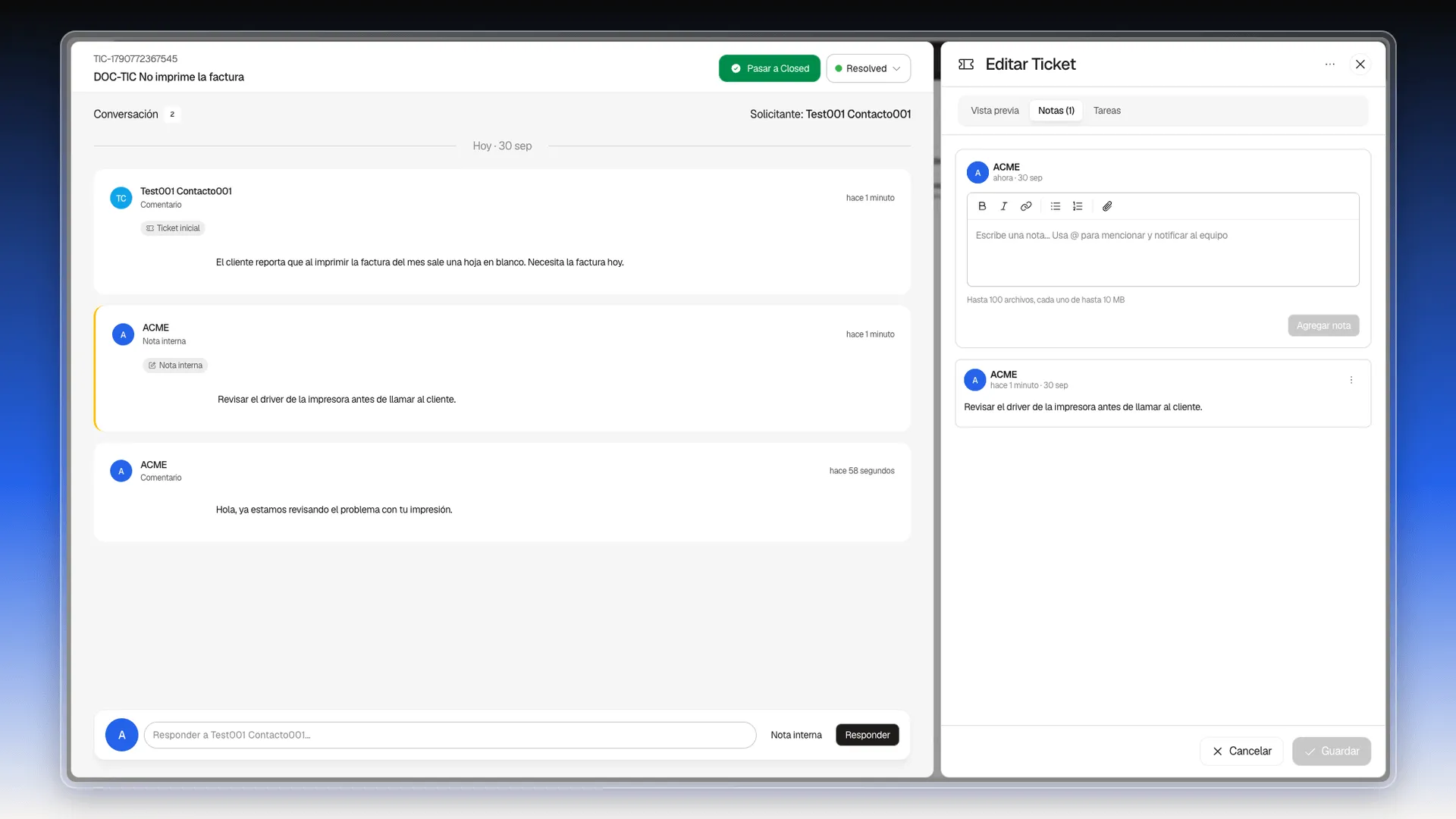Open the Resolved status dropdown
1456x819 pixels.
click(x=868, y=68)
